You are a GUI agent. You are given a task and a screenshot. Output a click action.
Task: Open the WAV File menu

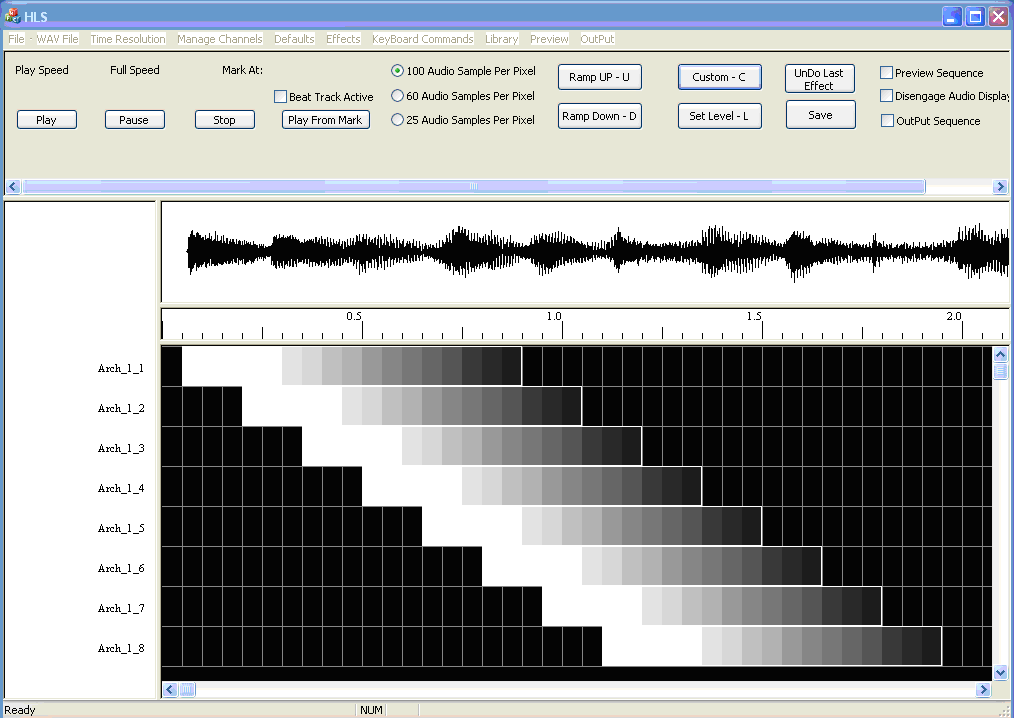point(58,39)
